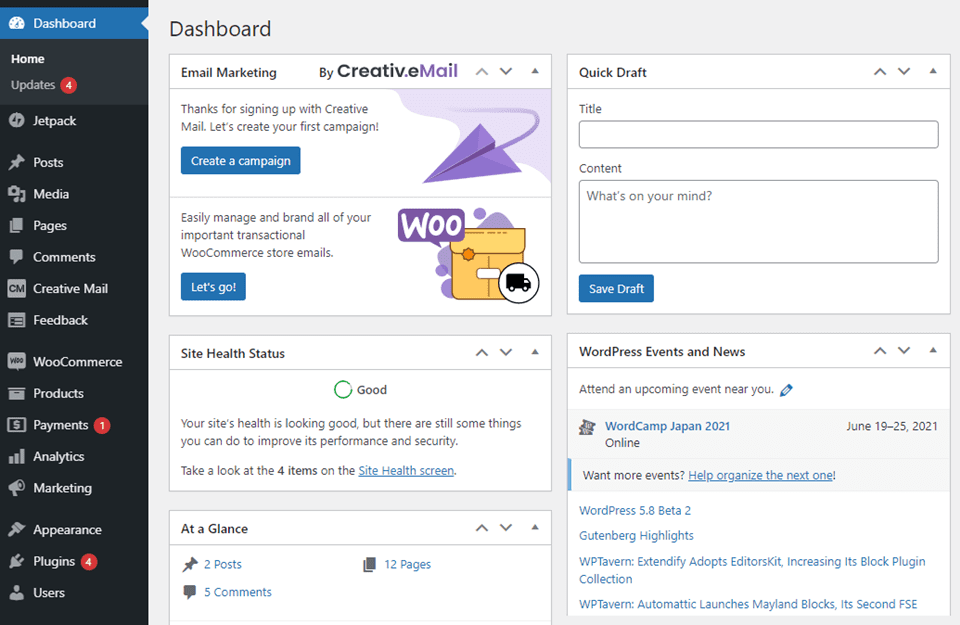Click the Updates count badge showing 4

(x=69, y=85)
